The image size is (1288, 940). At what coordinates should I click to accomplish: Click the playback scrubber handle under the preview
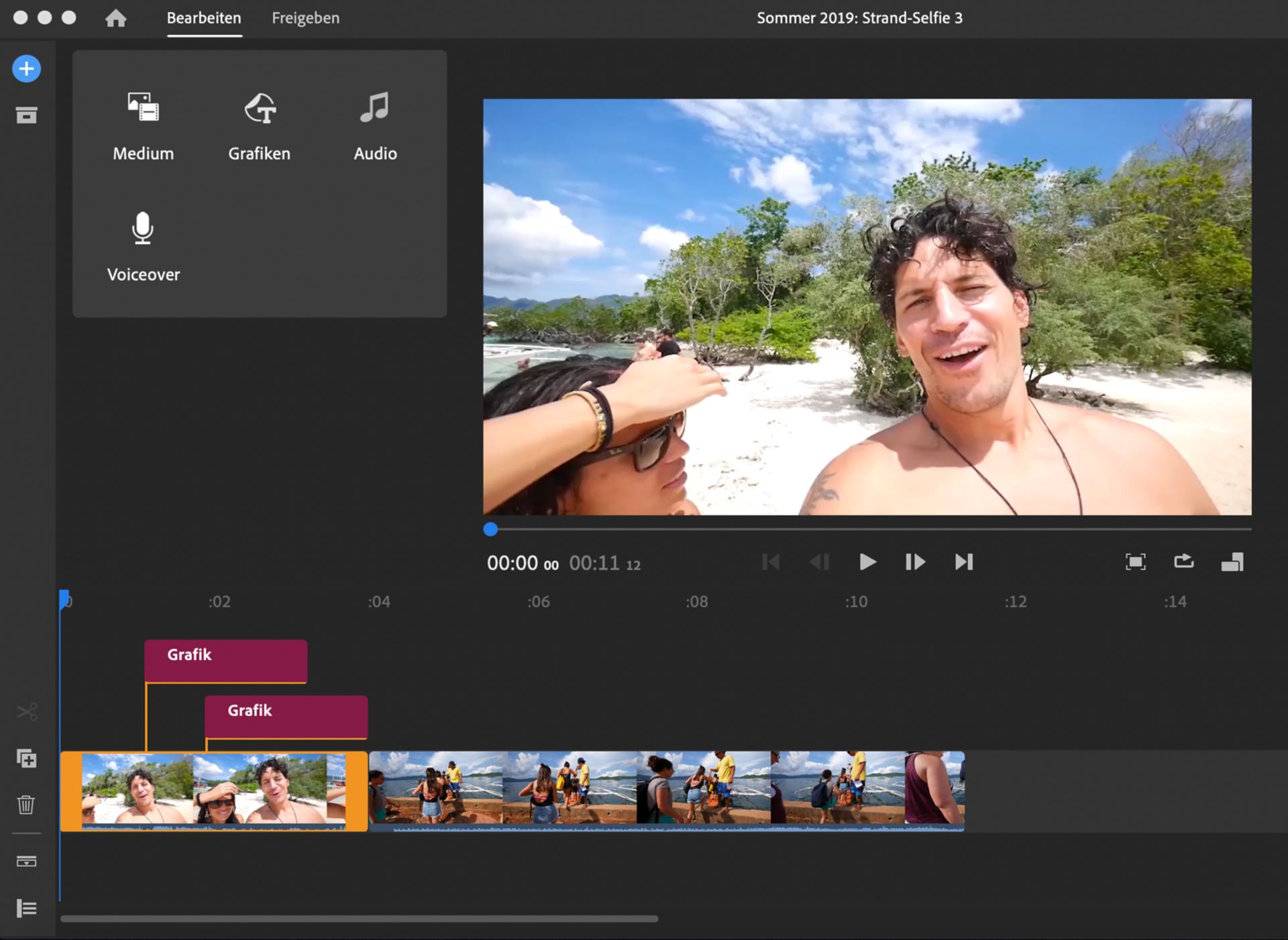click(490, 529)
